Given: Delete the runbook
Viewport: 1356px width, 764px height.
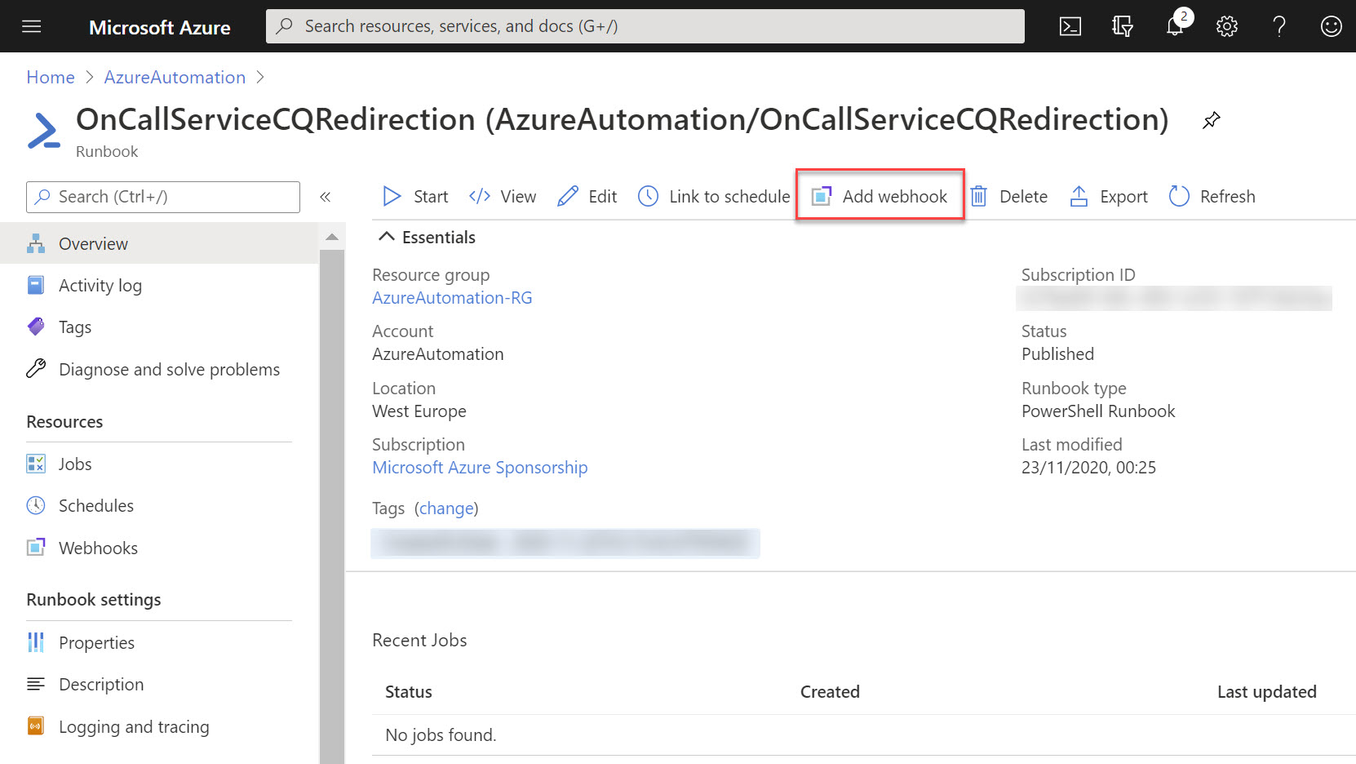Looking at the screenshot, I should coord(1008,197).
